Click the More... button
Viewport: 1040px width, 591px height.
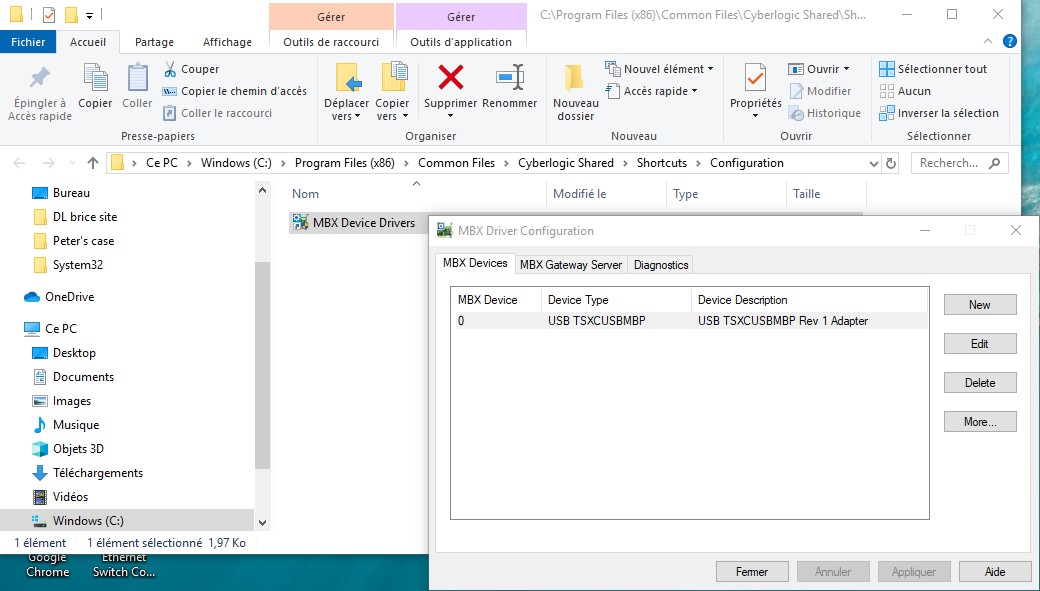980,422
